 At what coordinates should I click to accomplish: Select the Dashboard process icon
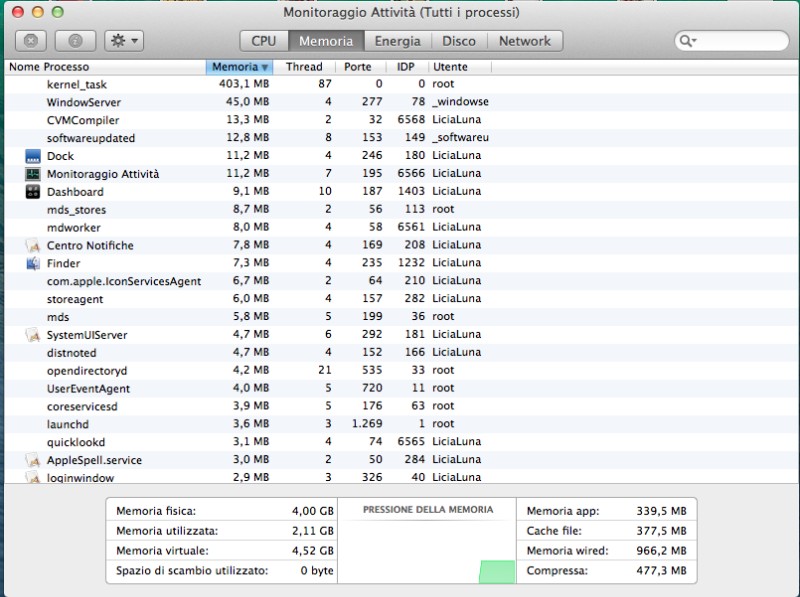(33, 192)
